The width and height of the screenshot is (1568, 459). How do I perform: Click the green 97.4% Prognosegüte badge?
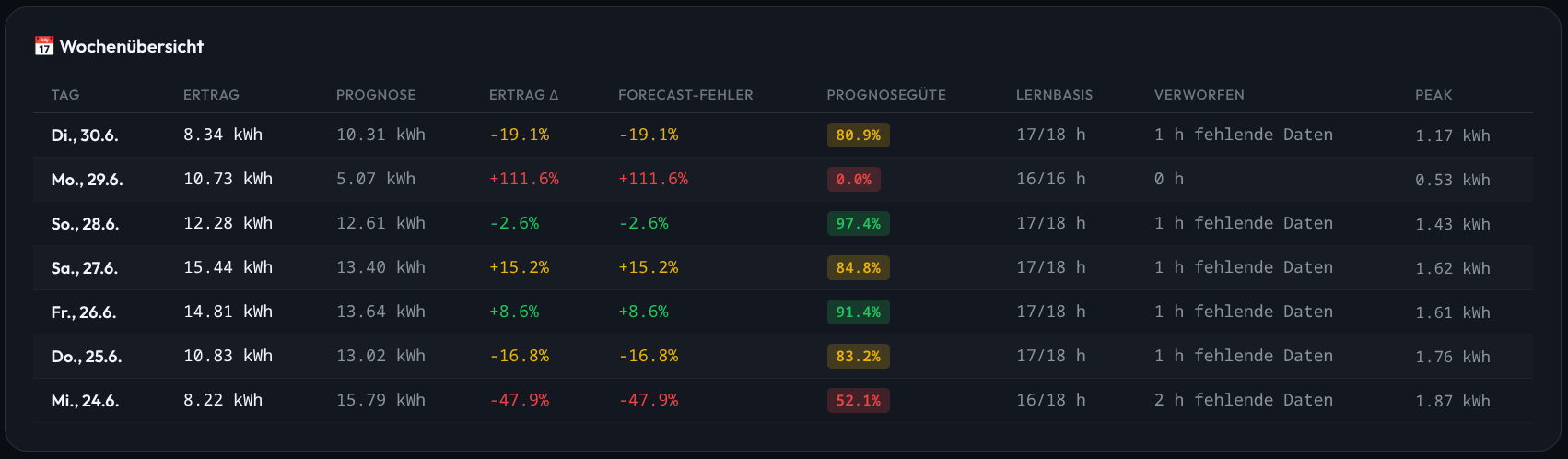pyautogui.click(x=858, y=224)
